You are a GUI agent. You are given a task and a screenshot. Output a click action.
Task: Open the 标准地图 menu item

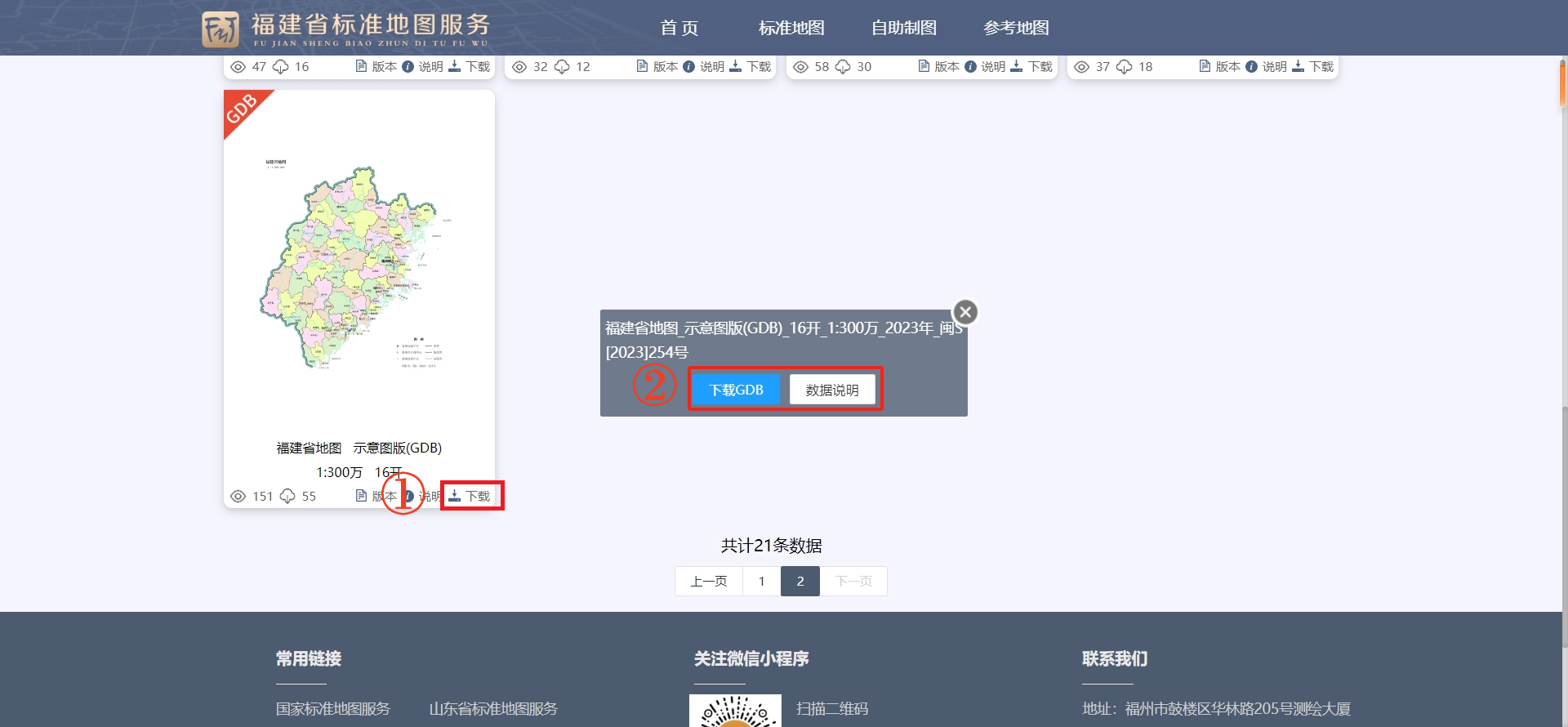791,28
